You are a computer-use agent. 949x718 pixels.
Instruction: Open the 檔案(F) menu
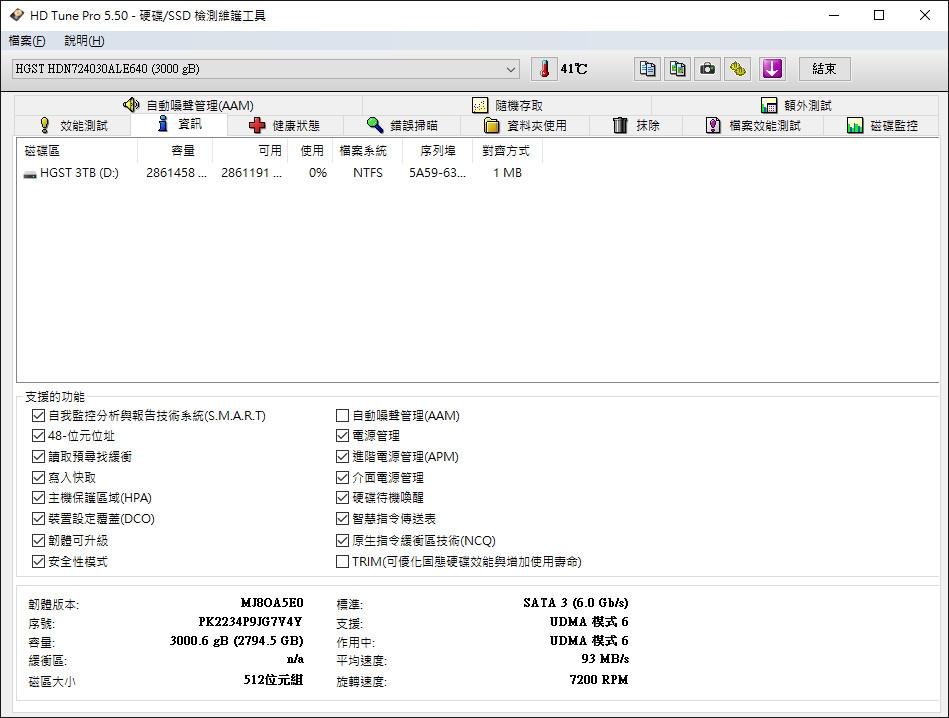(x=27, y=41)
